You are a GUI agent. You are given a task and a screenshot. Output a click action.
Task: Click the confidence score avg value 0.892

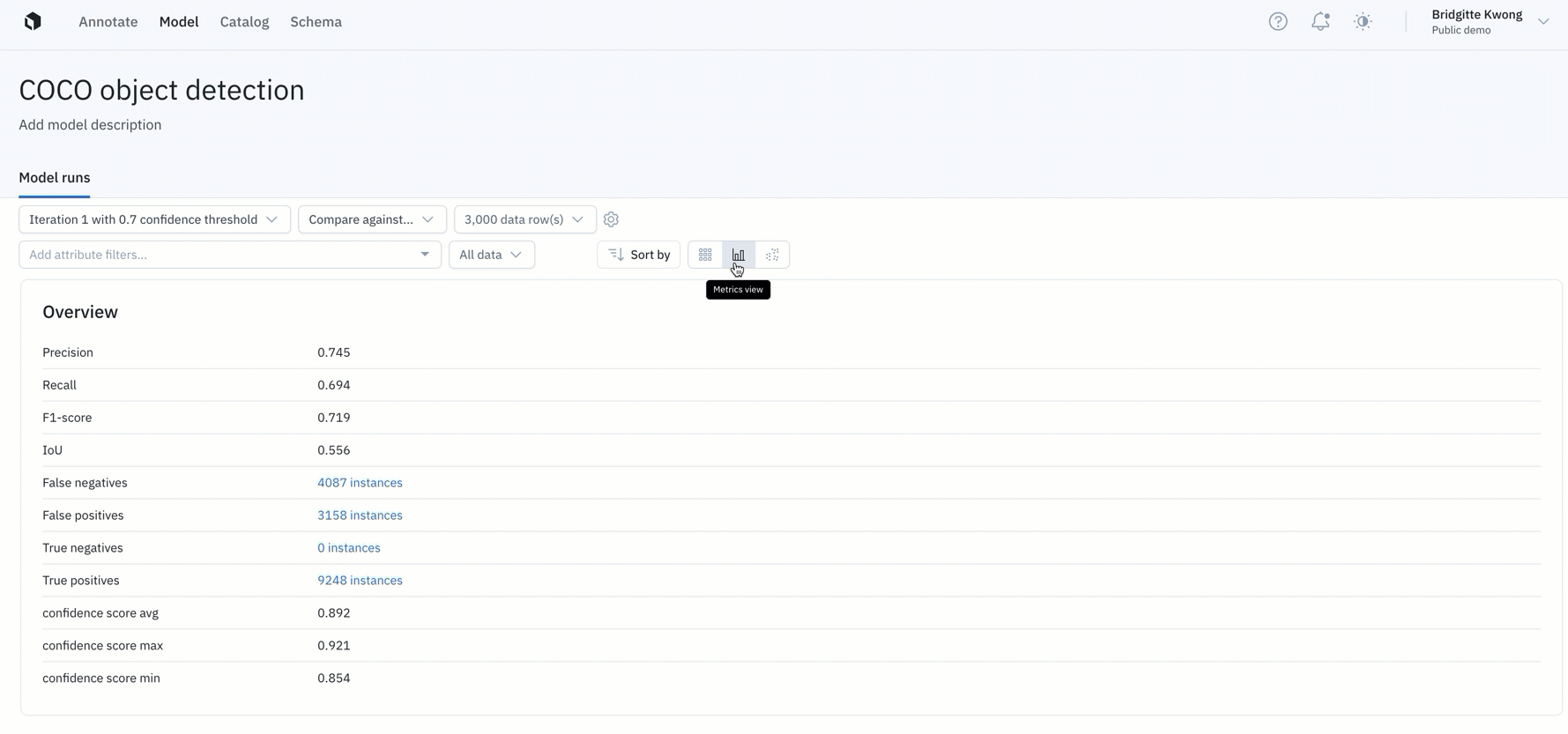tap(334, 613)
